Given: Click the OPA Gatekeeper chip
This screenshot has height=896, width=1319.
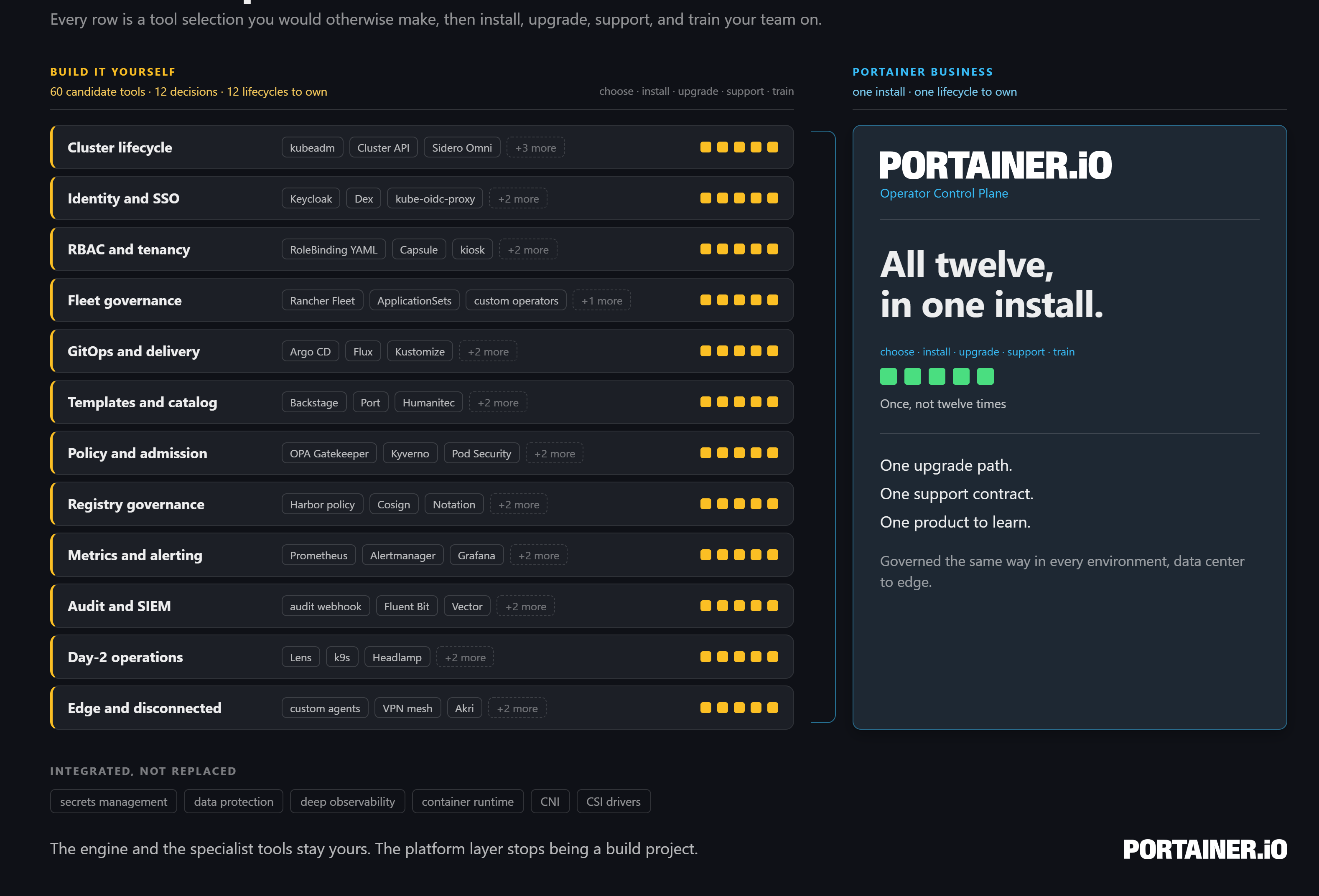Looking at the screenshot, I should click(x=329, y=453).
